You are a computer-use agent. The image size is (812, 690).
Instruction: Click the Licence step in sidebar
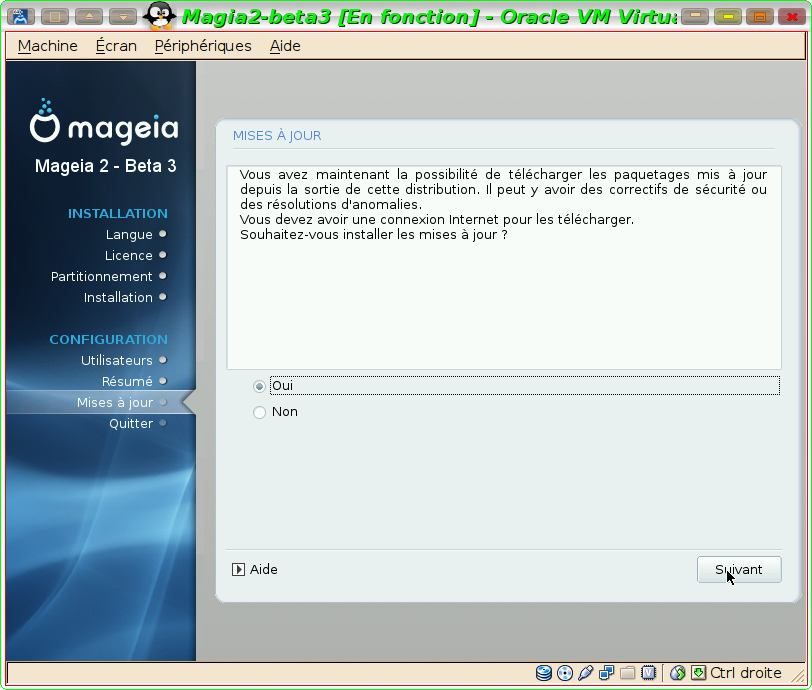click(128, 255)
